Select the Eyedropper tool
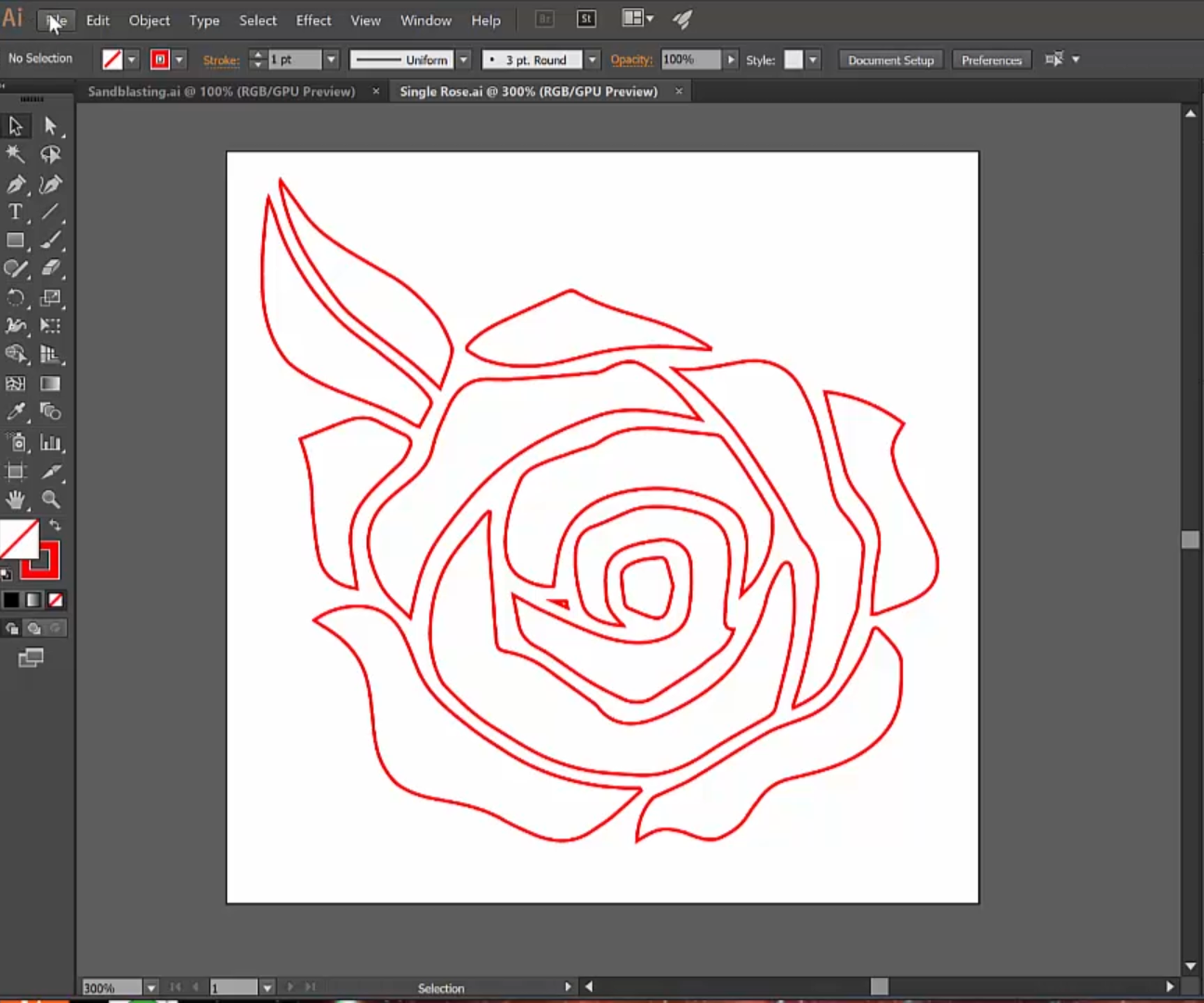This screenshot has width=1204, height=1003. tap(15, 411)
